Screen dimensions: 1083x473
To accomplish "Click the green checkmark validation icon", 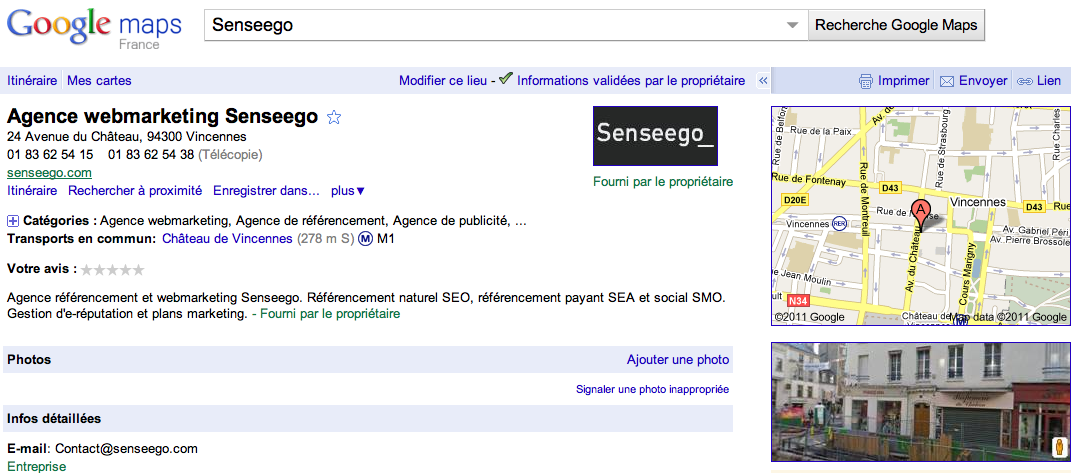I will (x=506, y=79).
